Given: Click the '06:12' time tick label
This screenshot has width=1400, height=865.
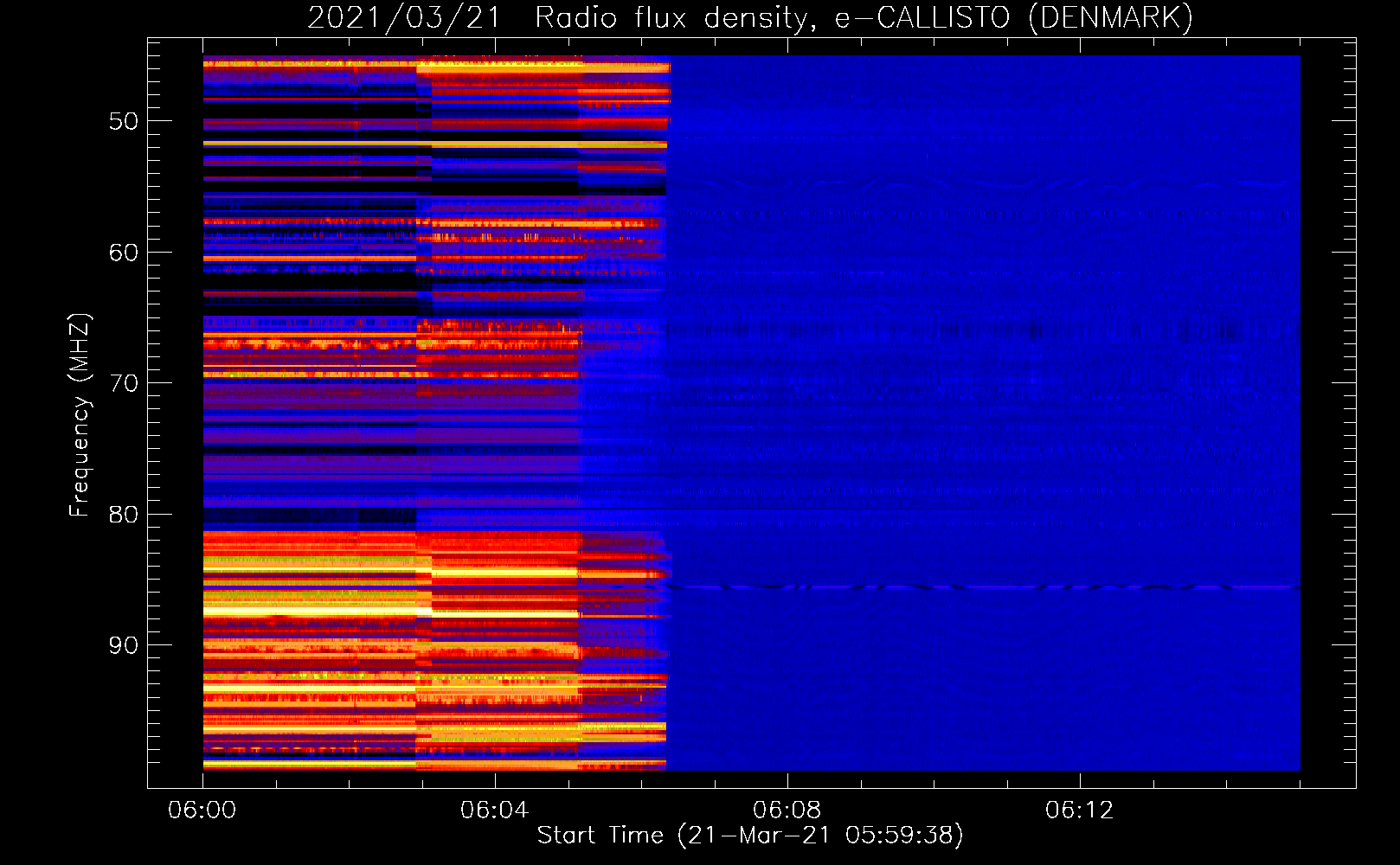Looking at the screenshot, I should [x=1079, y=811].
